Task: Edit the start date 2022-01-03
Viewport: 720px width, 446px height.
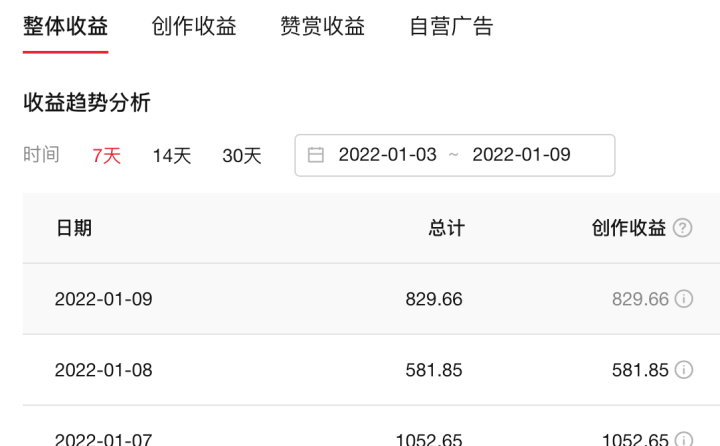Action: 388,155
